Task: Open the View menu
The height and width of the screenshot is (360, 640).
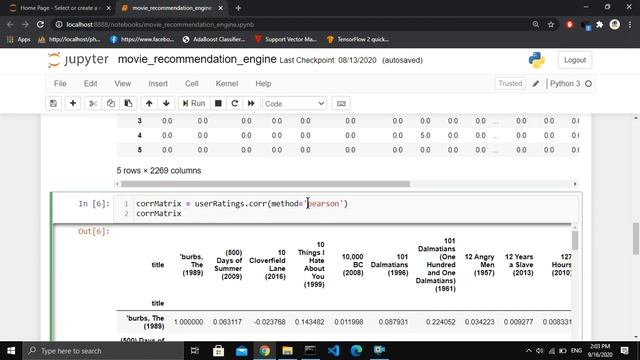Action: (122, 84)
